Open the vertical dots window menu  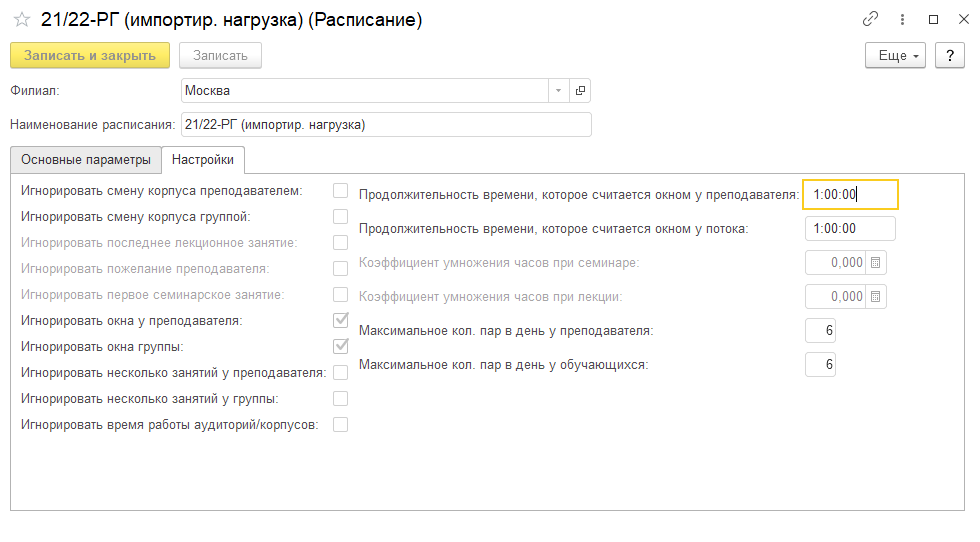click(902, 19)
